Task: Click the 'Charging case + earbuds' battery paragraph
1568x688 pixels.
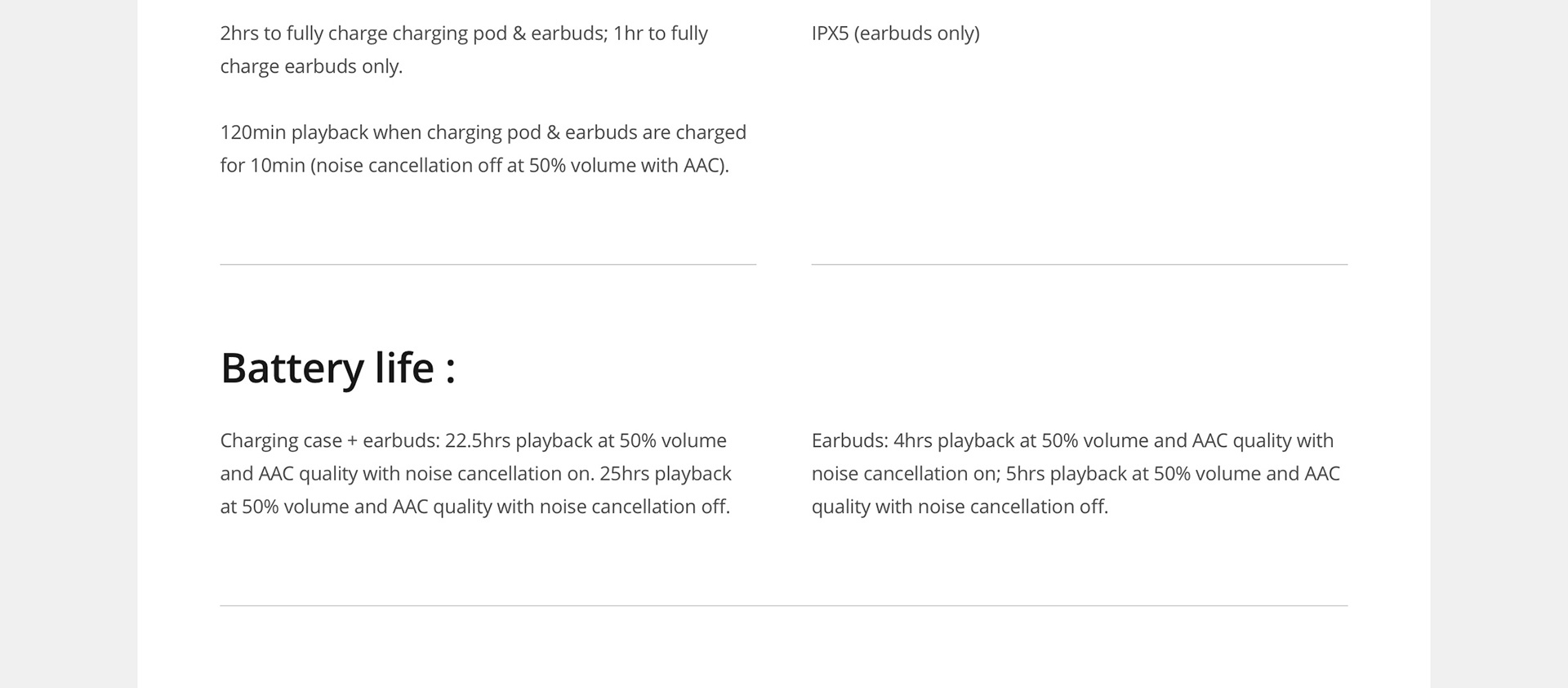Action: [x=475, y=473]
